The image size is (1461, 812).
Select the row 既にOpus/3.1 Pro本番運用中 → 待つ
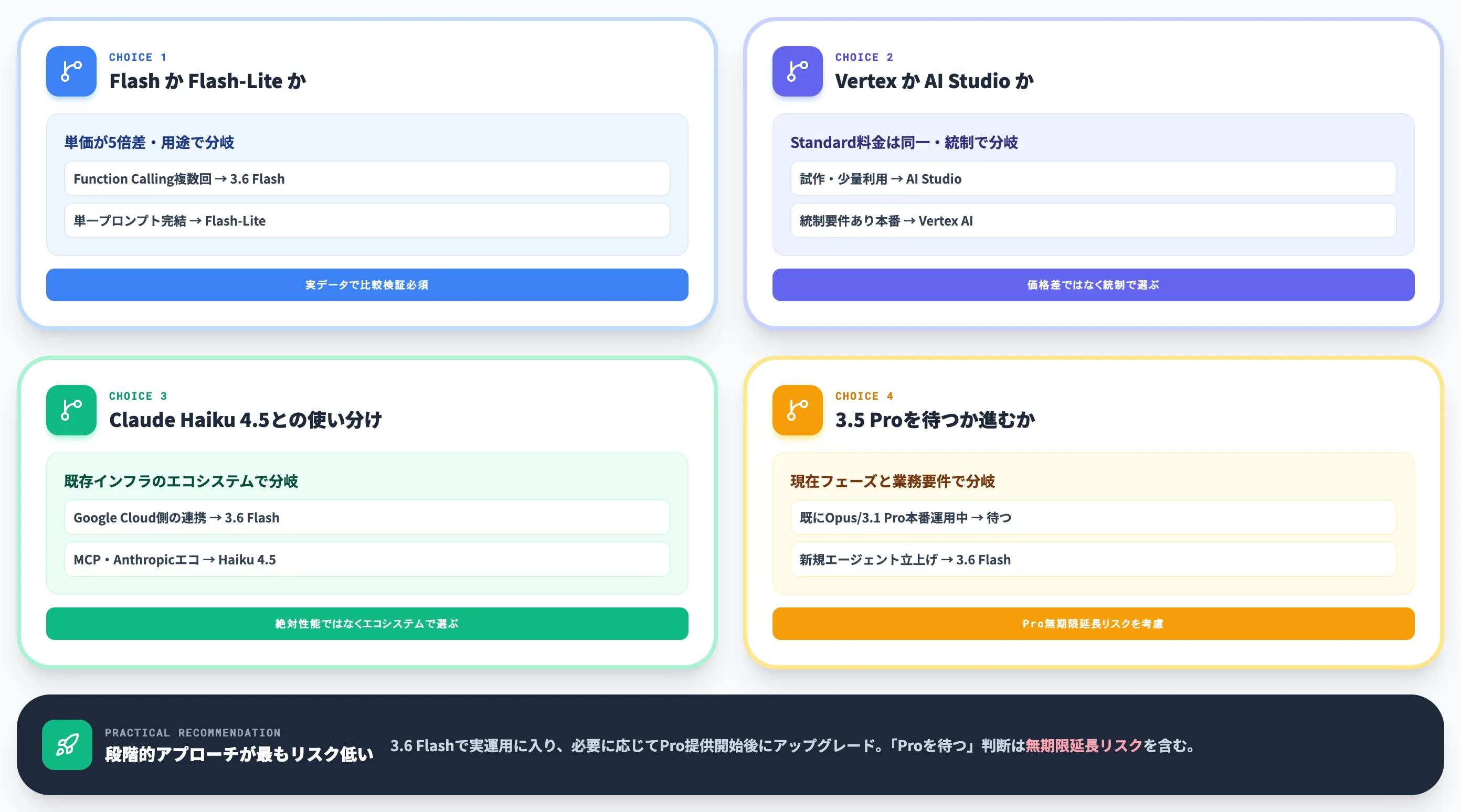coord(1093,517)
